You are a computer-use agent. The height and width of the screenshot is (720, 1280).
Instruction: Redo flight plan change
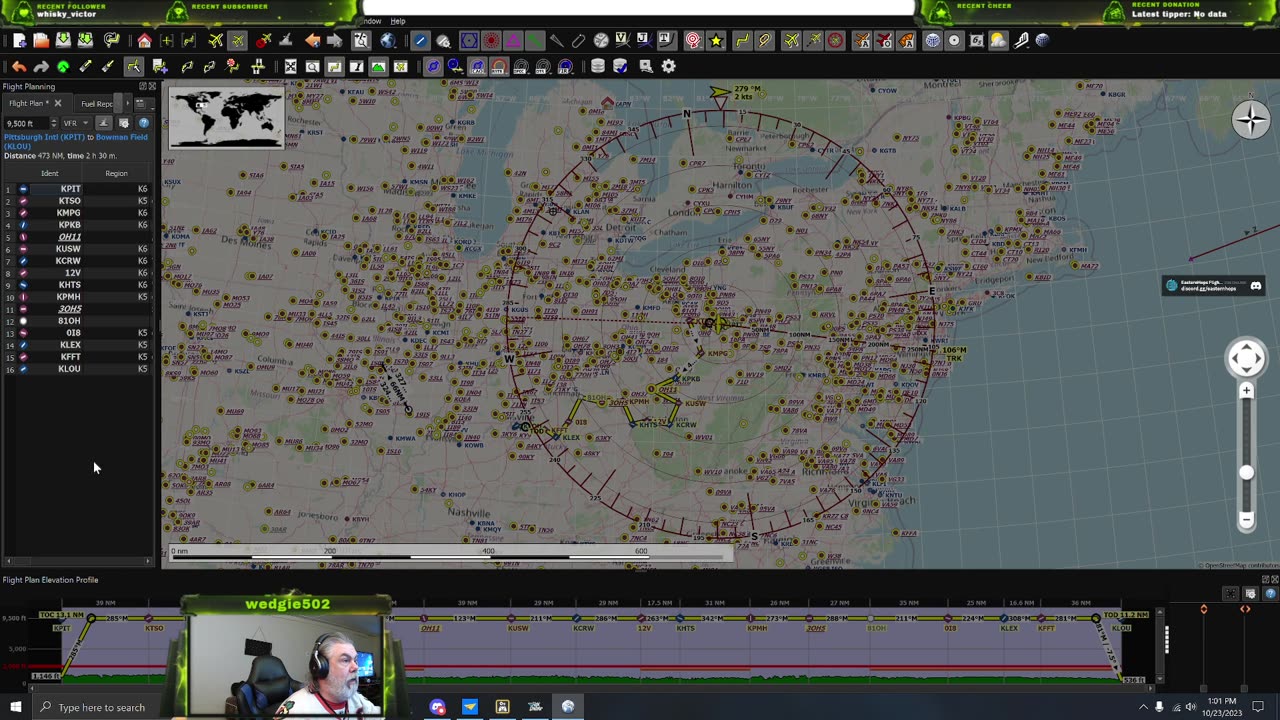[x=41, y=66]
